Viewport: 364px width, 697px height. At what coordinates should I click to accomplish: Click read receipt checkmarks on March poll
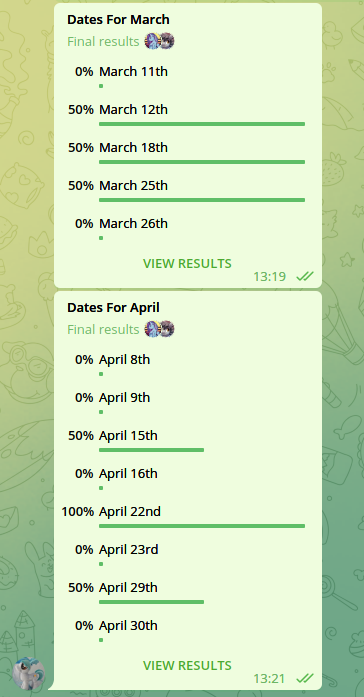305,276
